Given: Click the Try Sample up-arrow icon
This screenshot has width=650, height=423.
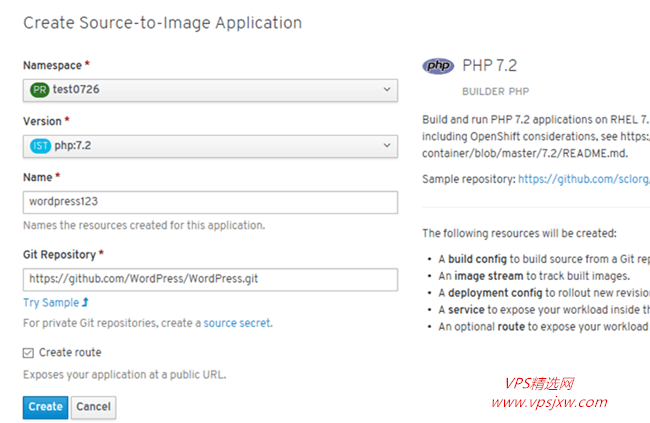Looking at the screenshot, I should point(85,302).
